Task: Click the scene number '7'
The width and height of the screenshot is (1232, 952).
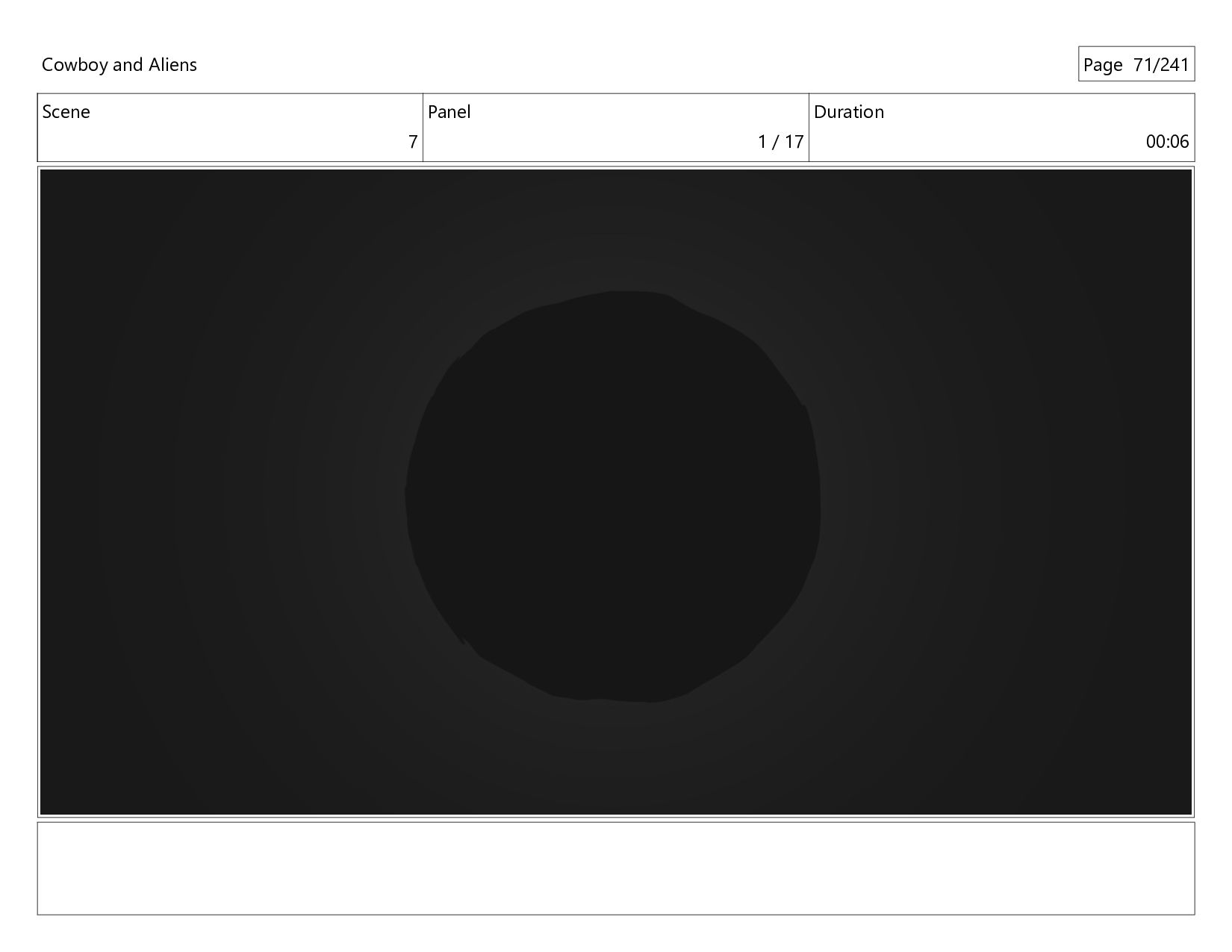Action: click(413, 142)
